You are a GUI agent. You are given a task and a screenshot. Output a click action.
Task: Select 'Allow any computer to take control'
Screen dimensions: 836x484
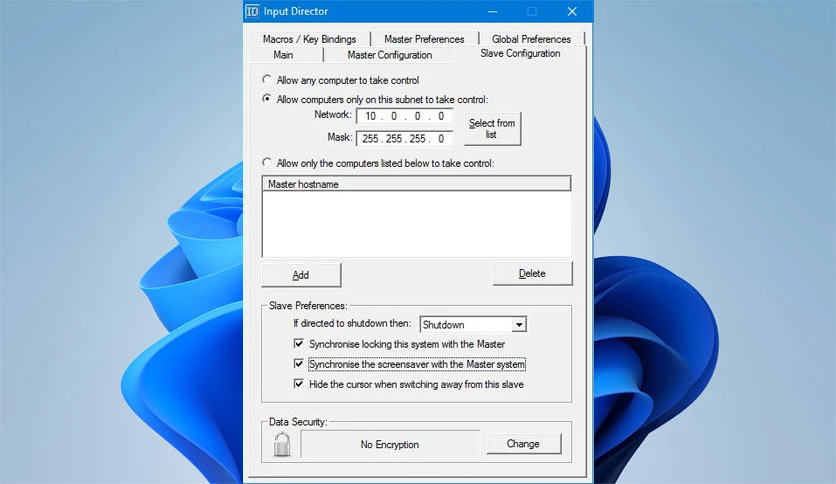click(x=267, y=79)
